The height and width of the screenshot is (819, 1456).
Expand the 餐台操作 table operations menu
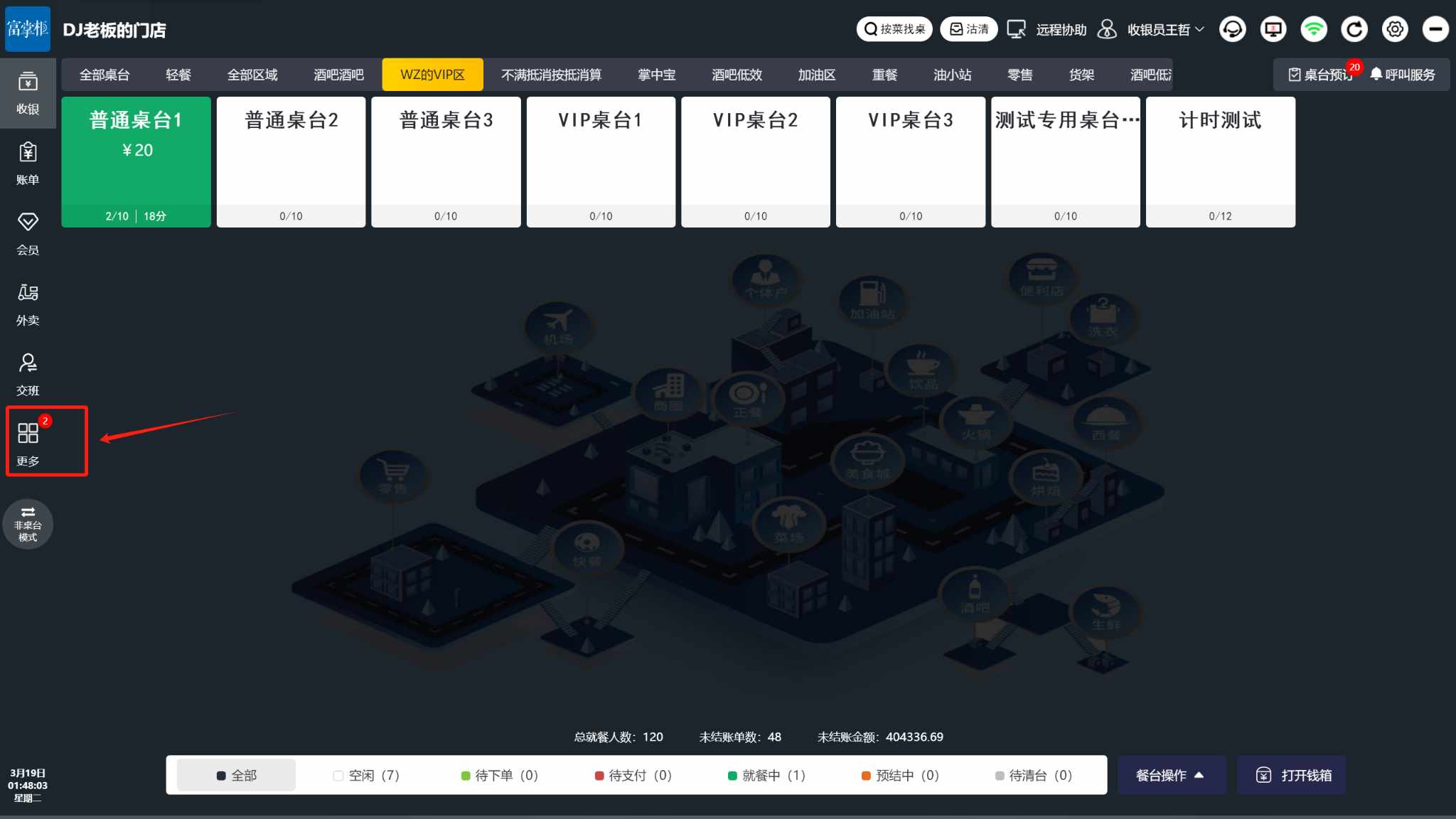(x=1171, y=775)
